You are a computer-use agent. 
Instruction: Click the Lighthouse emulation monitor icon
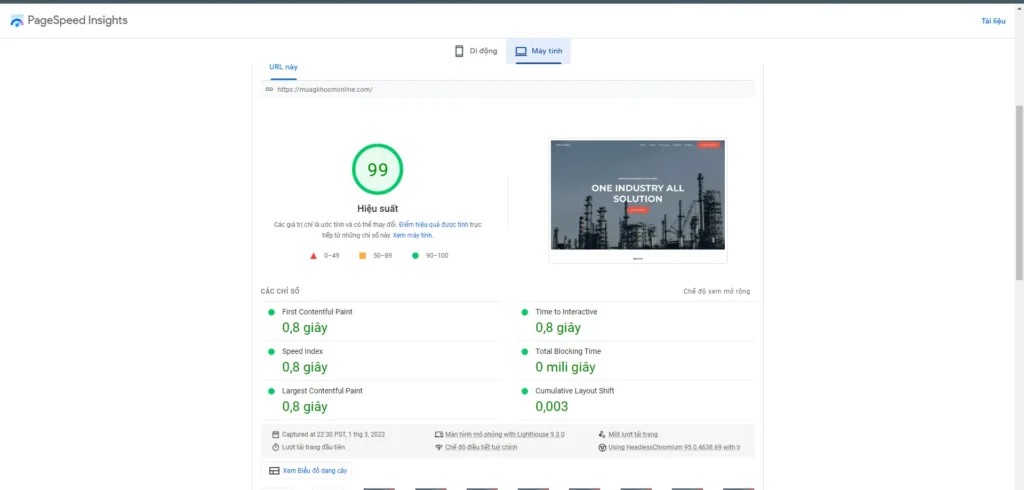439,434
